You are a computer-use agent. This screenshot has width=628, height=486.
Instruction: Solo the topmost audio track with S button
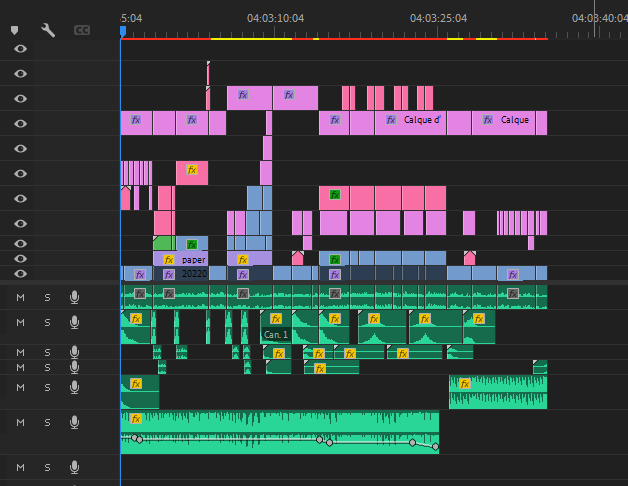pos(47,298)
